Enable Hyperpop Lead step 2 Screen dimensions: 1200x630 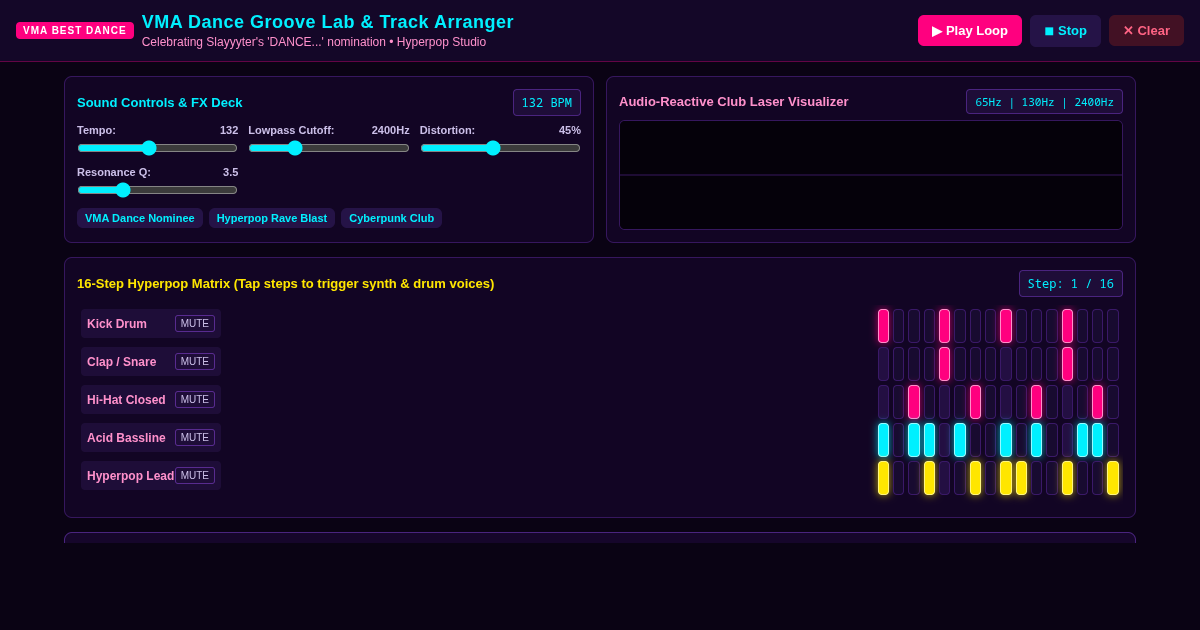point(898,478)
